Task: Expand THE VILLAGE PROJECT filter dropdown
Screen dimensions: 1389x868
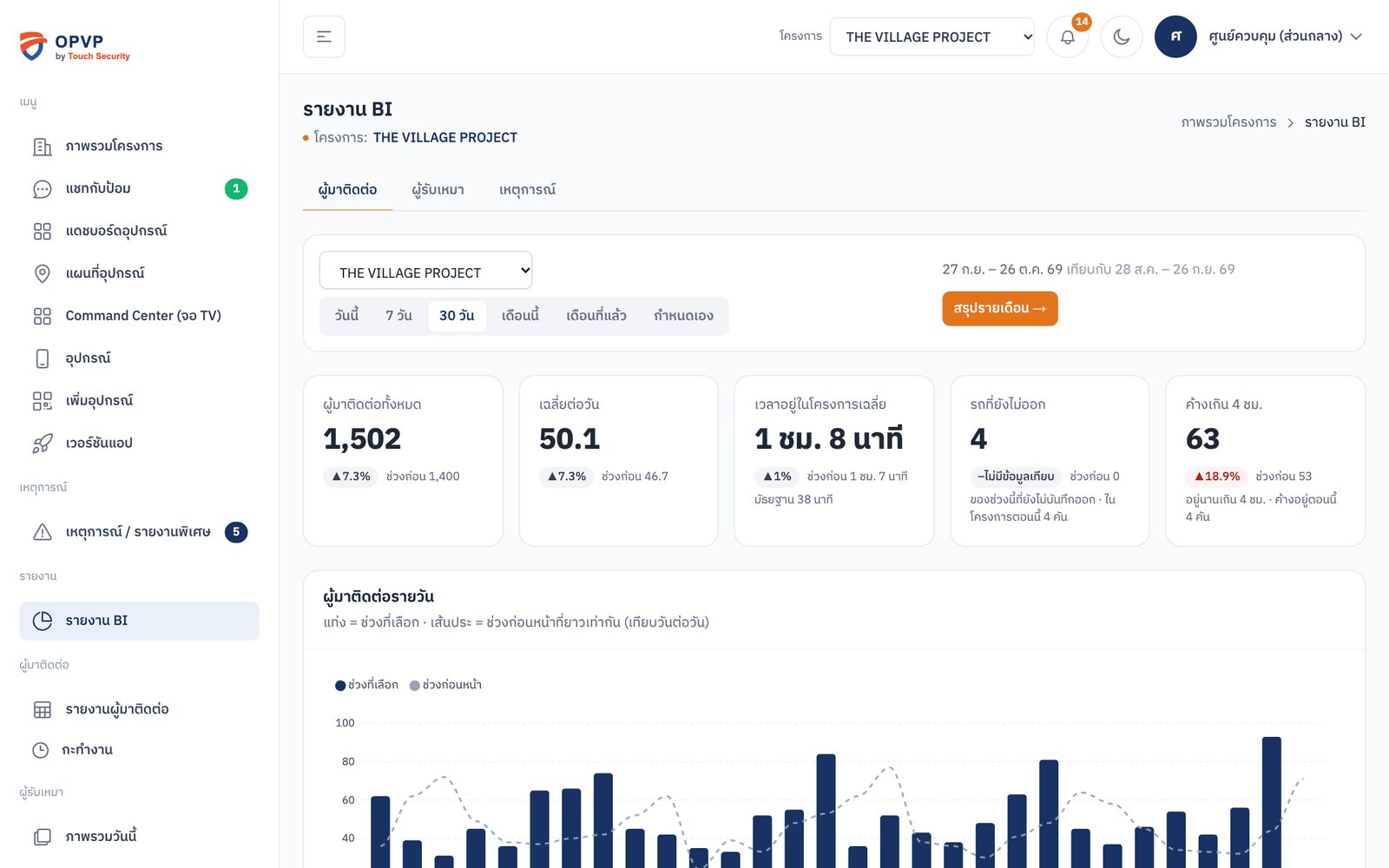Action: click(425, 271)
